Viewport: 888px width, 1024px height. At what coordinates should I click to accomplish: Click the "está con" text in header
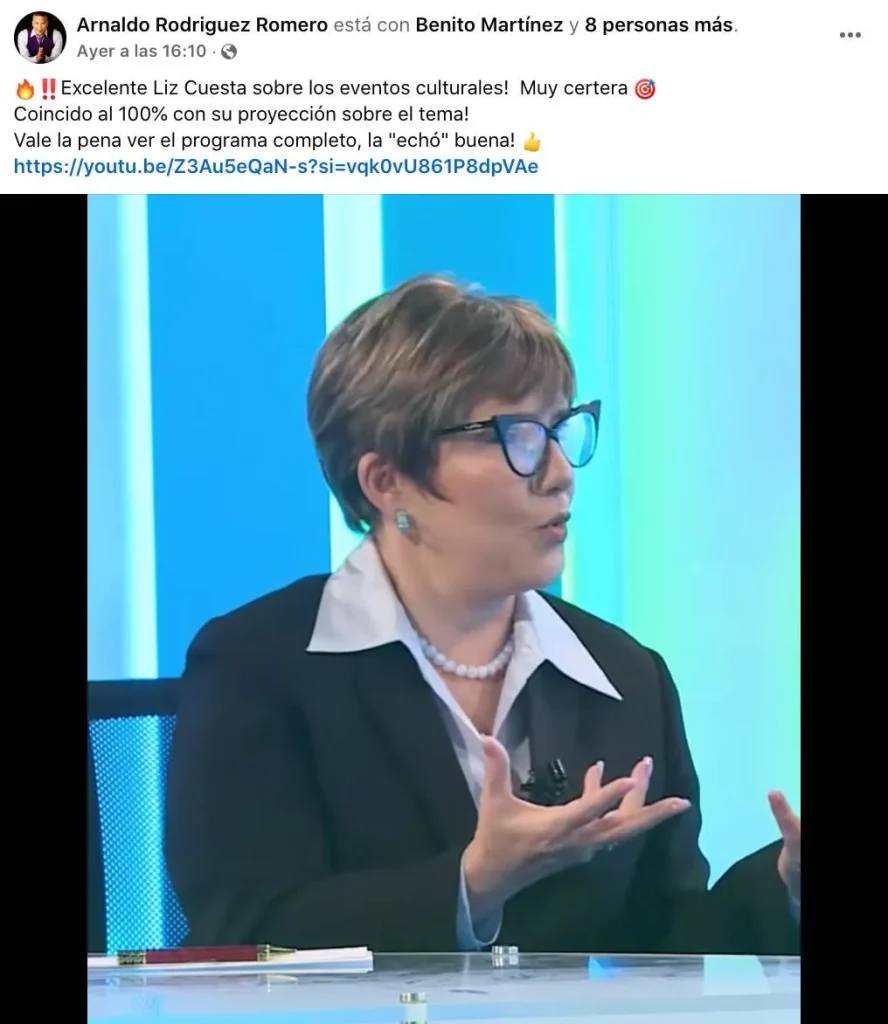coord(372,25)
